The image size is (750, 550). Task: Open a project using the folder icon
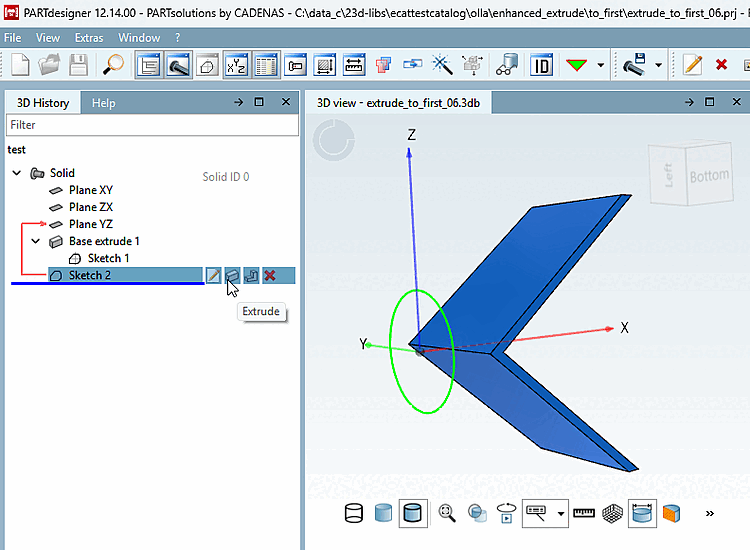click(x=49, y=65)
